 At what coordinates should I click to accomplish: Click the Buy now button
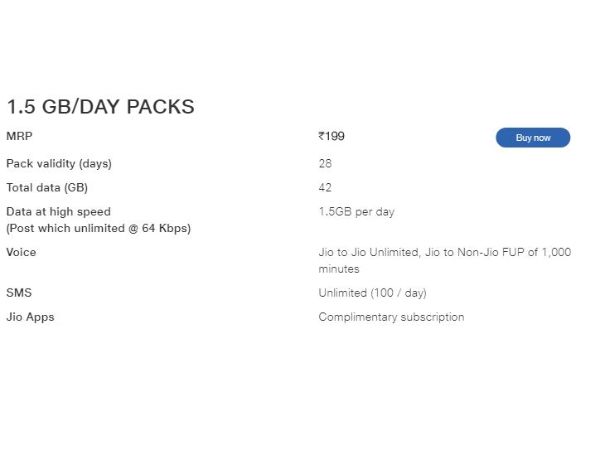point(532,138)
